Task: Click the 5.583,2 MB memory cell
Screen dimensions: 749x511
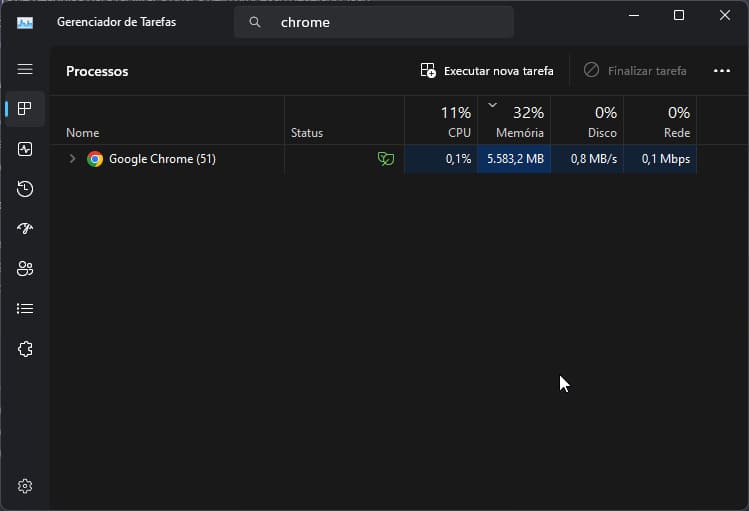Action: pos(514,159)
